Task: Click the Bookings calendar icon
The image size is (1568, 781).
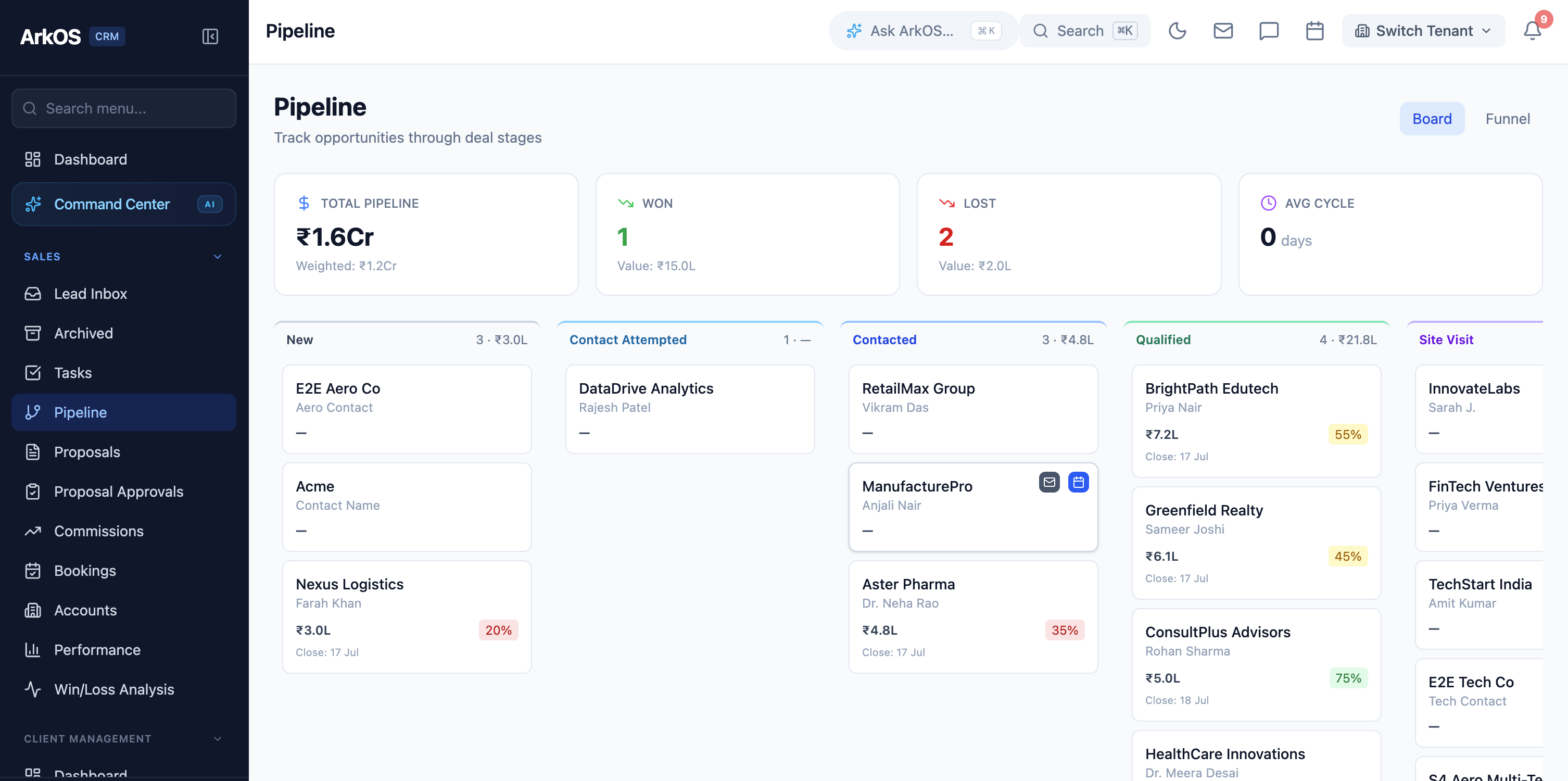Action: tap(32, 571)
